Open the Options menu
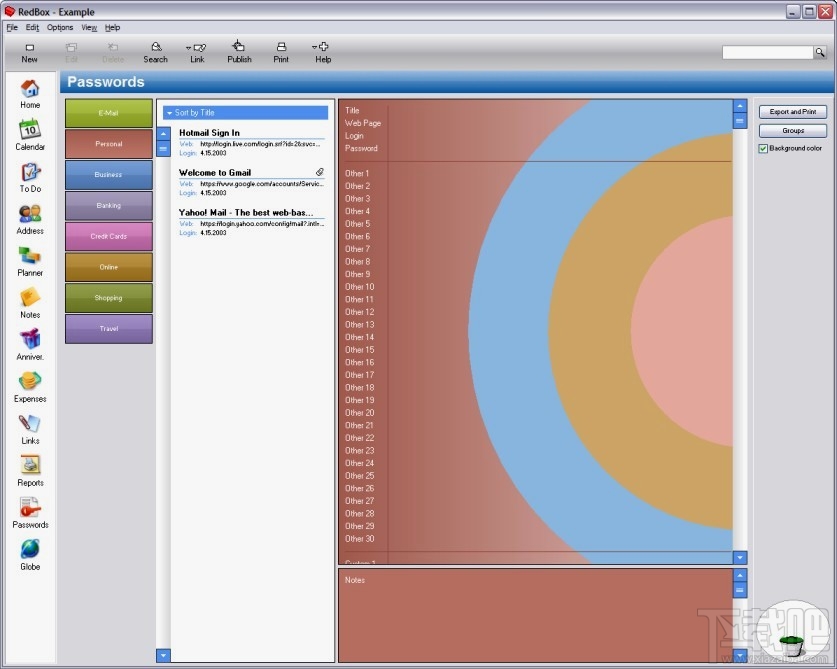The width and height of the screenshot is (837, 669). (60, 27)
